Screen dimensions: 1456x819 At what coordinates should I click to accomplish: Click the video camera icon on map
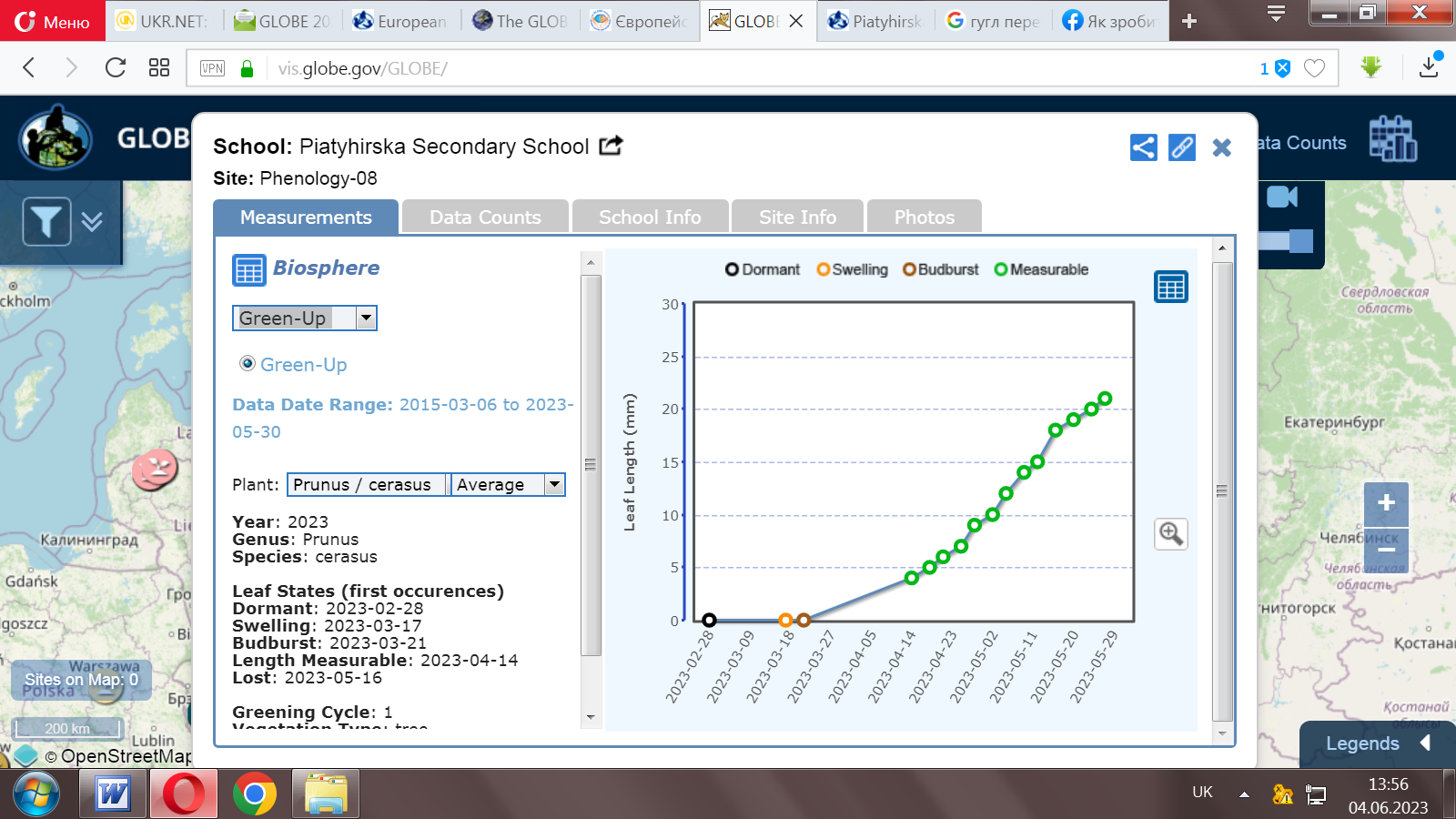[1281, 197]
